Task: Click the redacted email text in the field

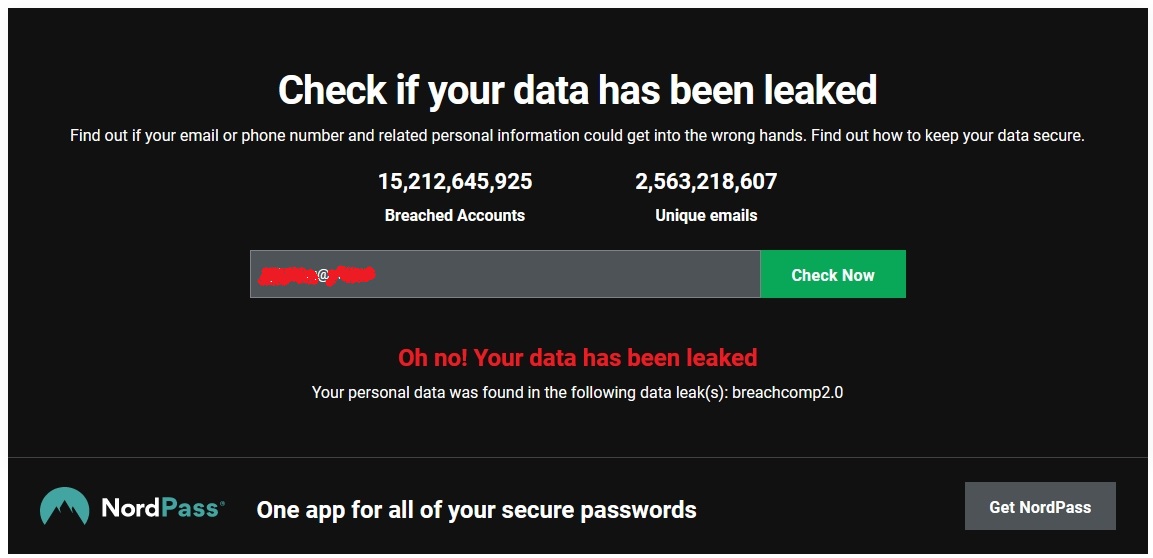Action: click(317, 275)
